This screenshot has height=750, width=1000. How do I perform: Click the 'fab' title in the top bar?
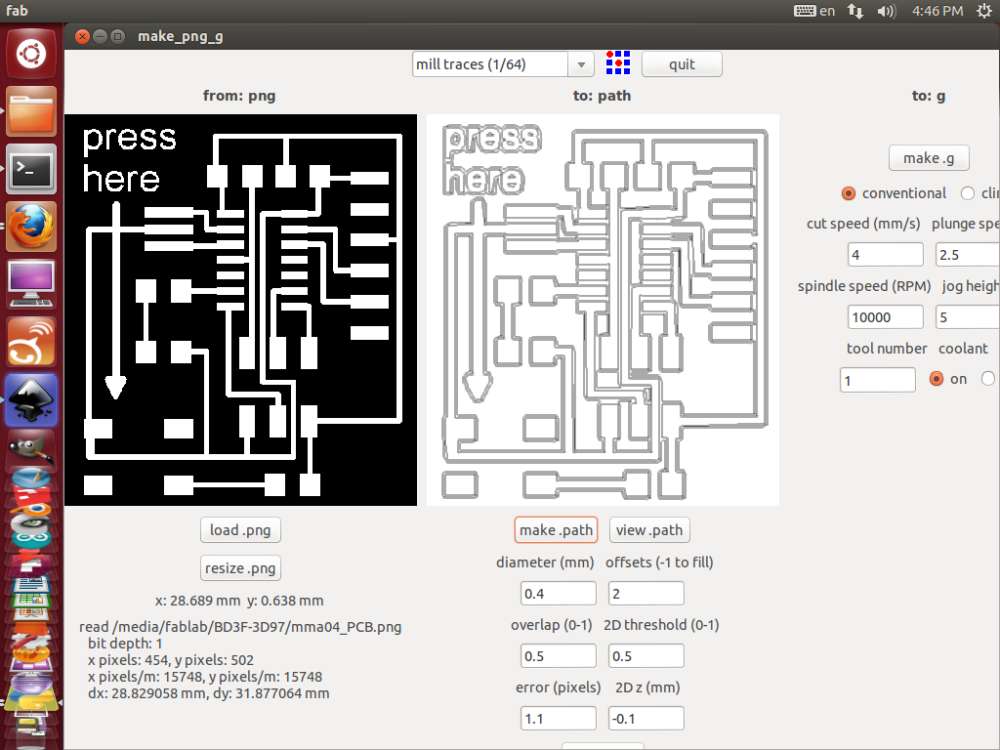(17, 10)
